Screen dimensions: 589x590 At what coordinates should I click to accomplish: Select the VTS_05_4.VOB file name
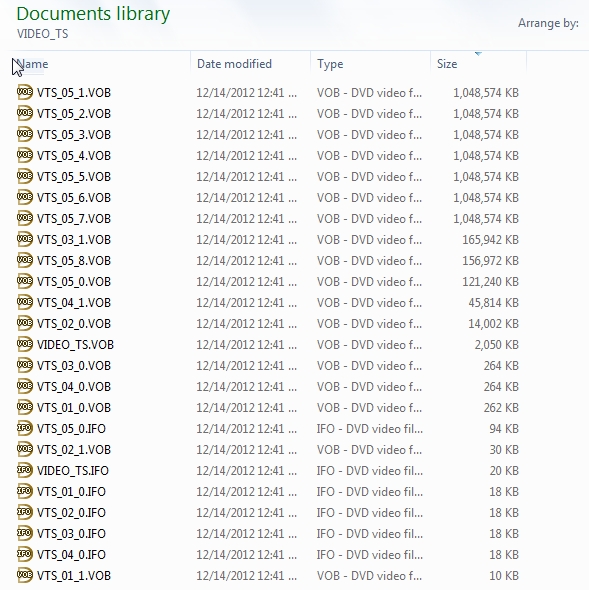[x=74, y=156]
